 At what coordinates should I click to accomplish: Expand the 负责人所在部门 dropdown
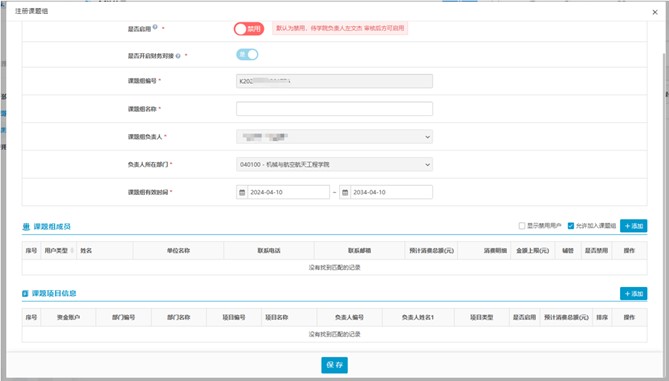click(334, 165)
